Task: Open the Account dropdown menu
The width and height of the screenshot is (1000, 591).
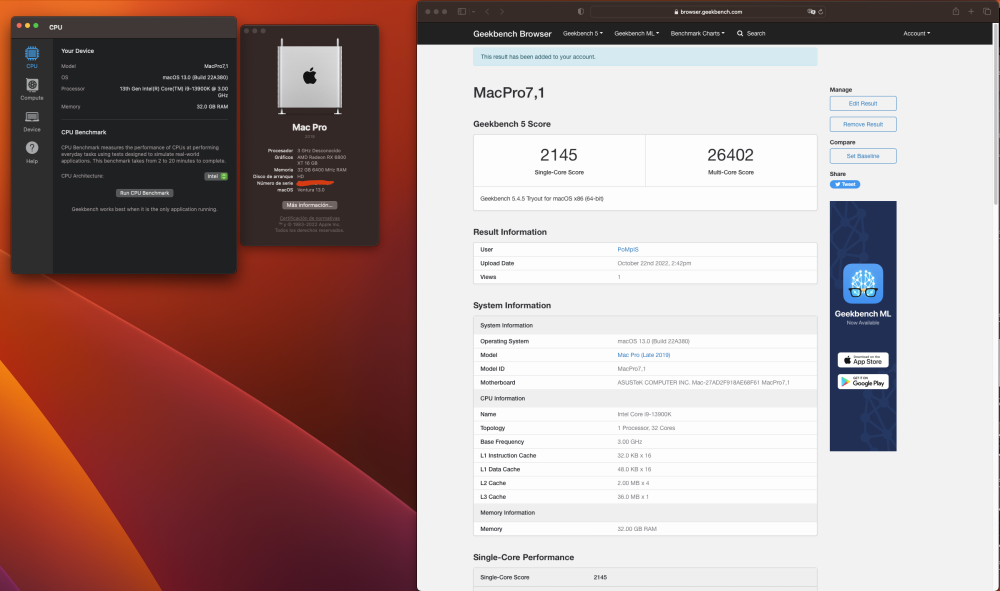Action: pyautogui.click(x=916, y=33)
